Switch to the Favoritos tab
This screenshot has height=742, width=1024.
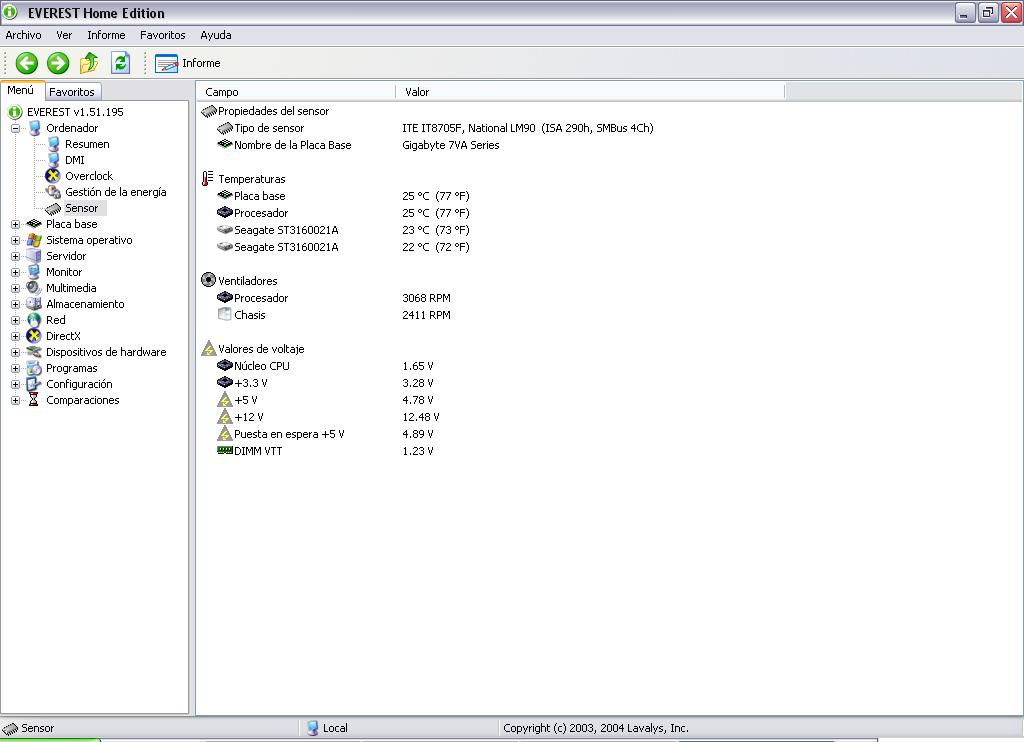(x=72, y=92)
